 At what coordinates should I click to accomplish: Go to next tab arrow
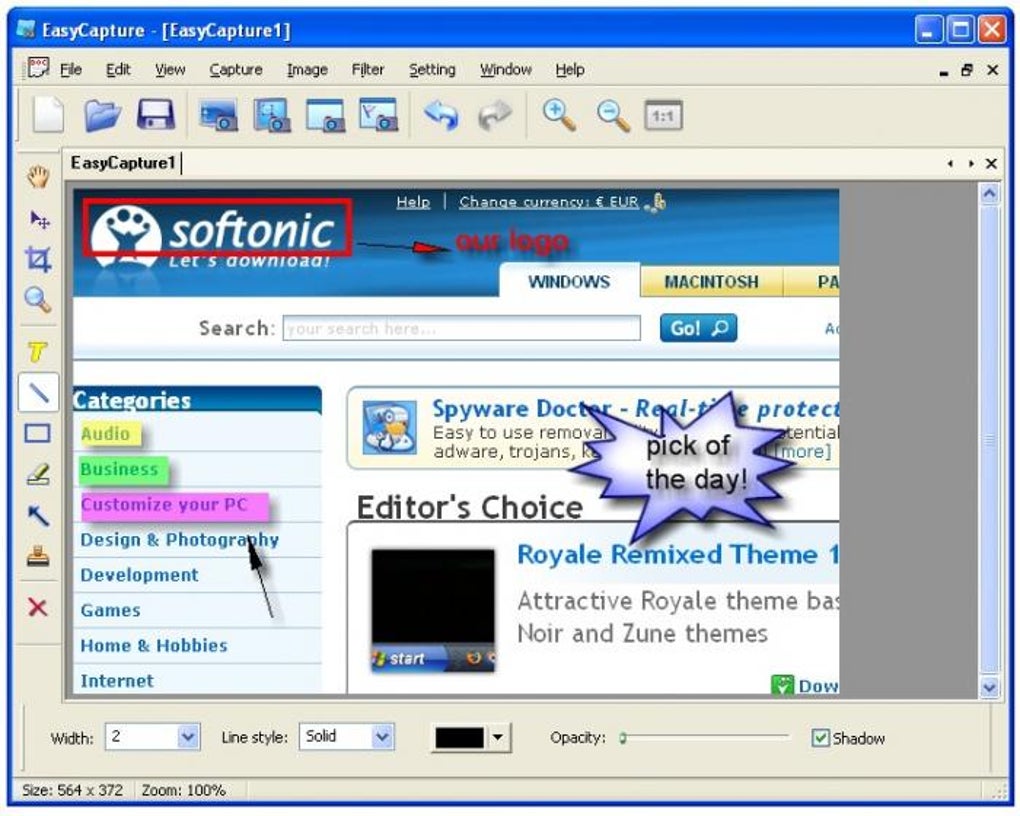(x=971, y=163)
